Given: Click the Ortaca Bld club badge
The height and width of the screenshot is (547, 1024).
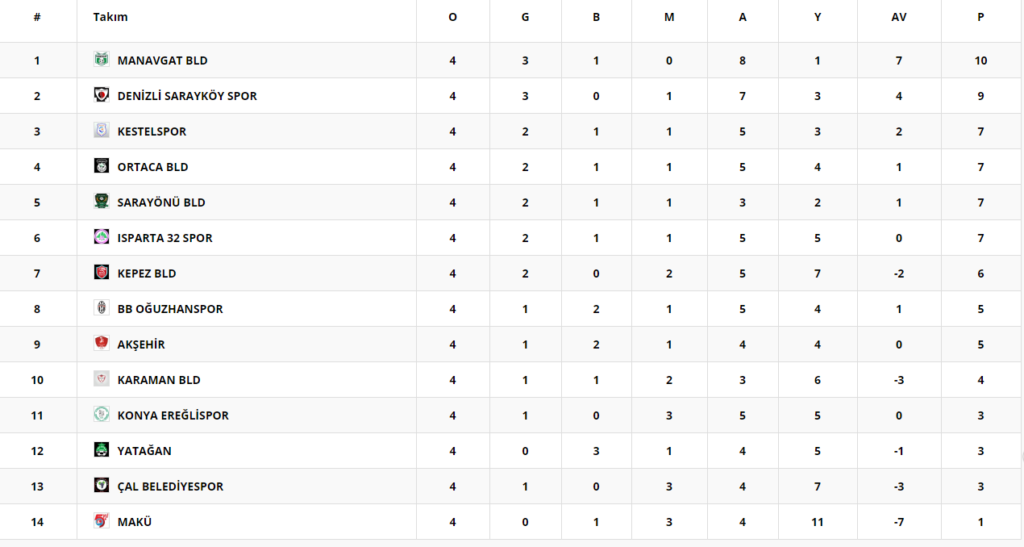Looking at the screenshot, I should (x=101, y=165).
